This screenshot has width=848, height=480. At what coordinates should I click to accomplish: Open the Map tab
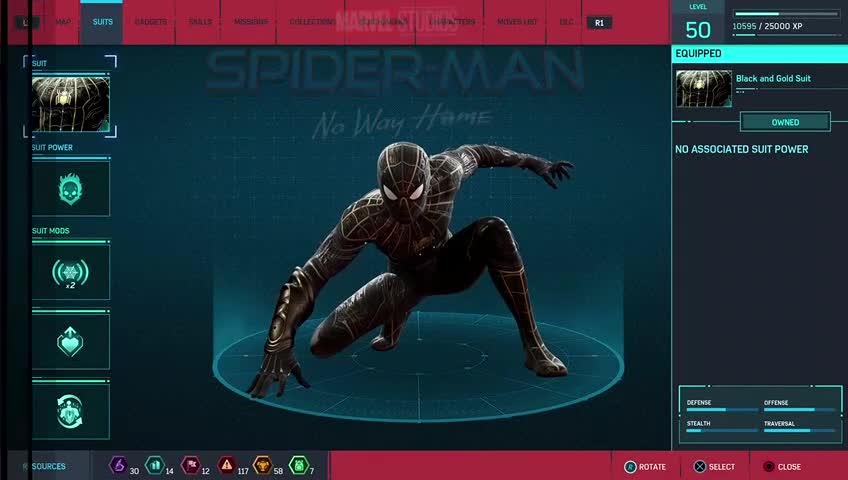[x=63, y=22]
